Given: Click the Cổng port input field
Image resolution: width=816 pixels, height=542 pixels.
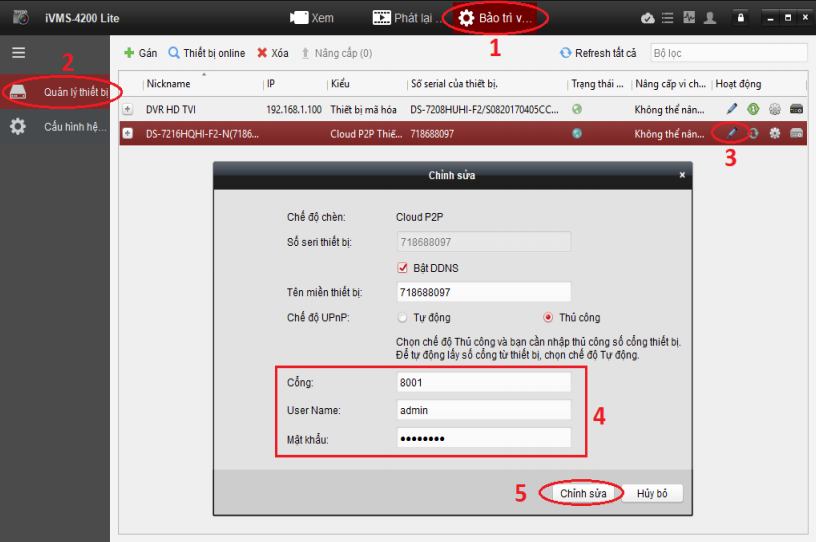Looking at the screenshot, I should pos(484,381).
